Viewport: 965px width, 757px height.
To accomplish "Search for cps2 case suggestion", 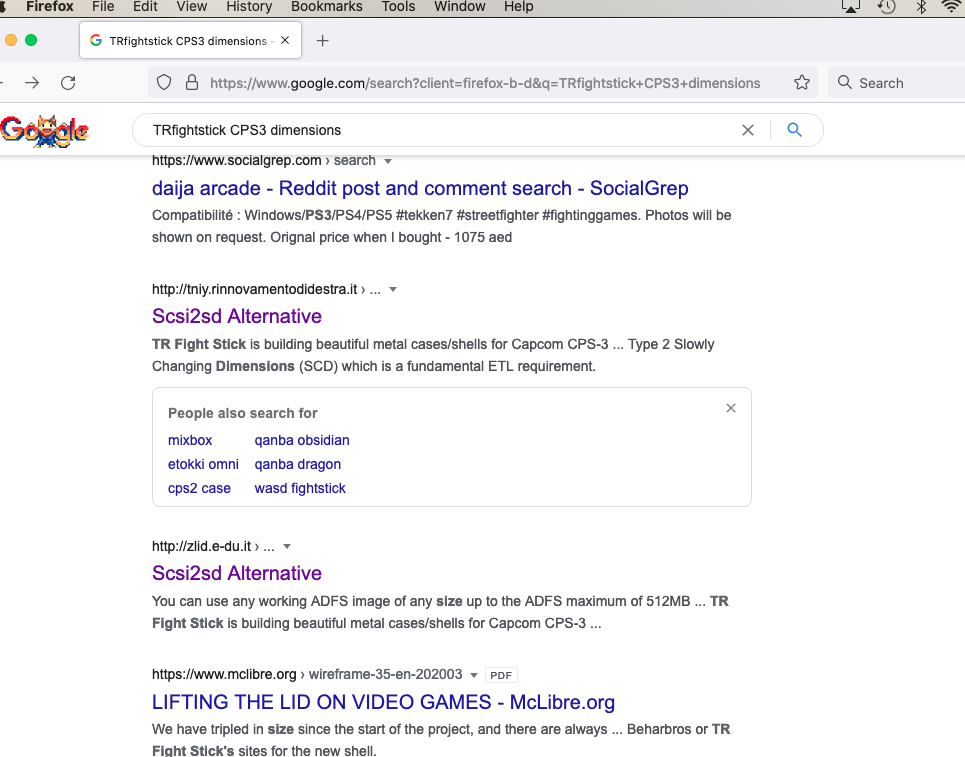I will pos(199,489).
